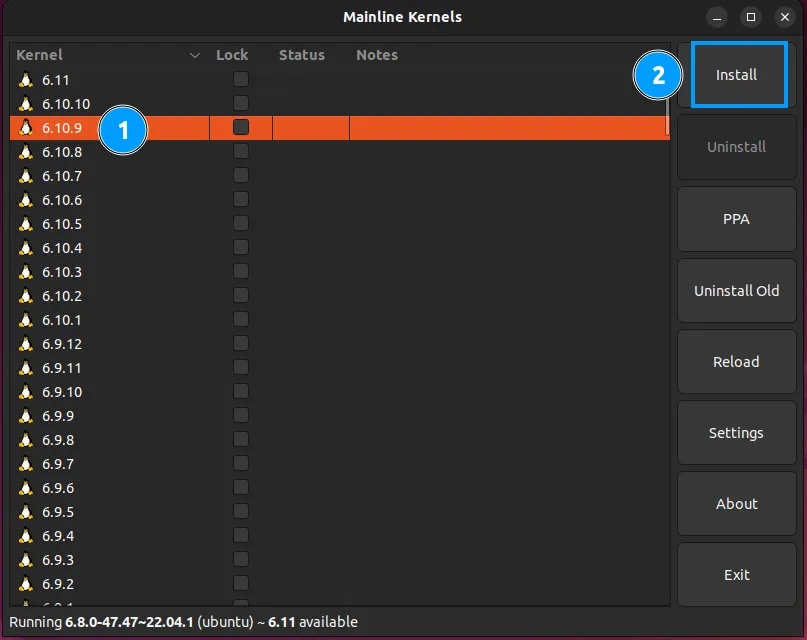Click the penguin icon beside kernel 6.10.10
Screen dimensions: 807x640
click(x=26, y=104)
